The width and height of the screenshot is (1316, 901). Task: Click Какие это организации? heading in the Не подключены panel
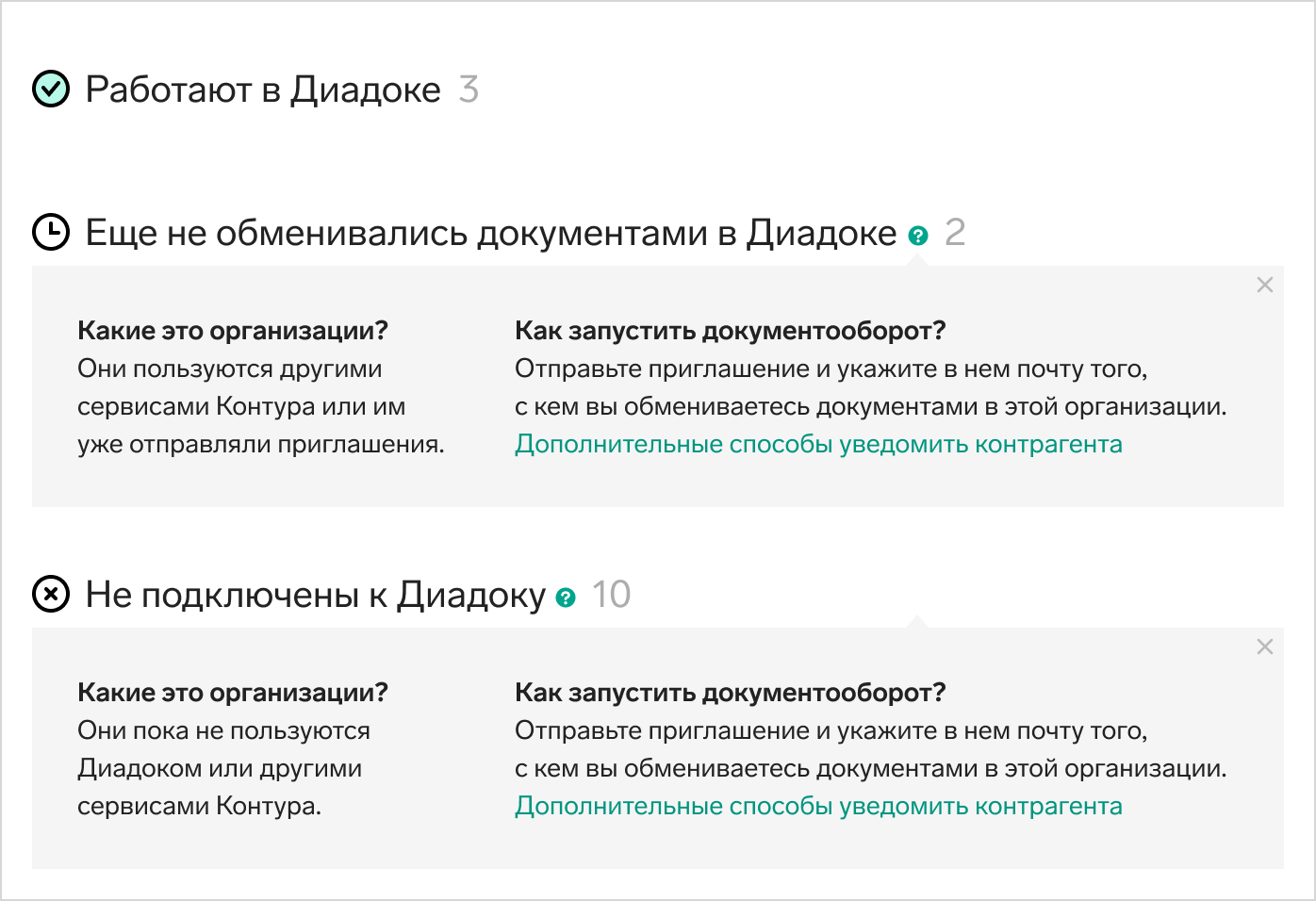click(x=233, y=693)
